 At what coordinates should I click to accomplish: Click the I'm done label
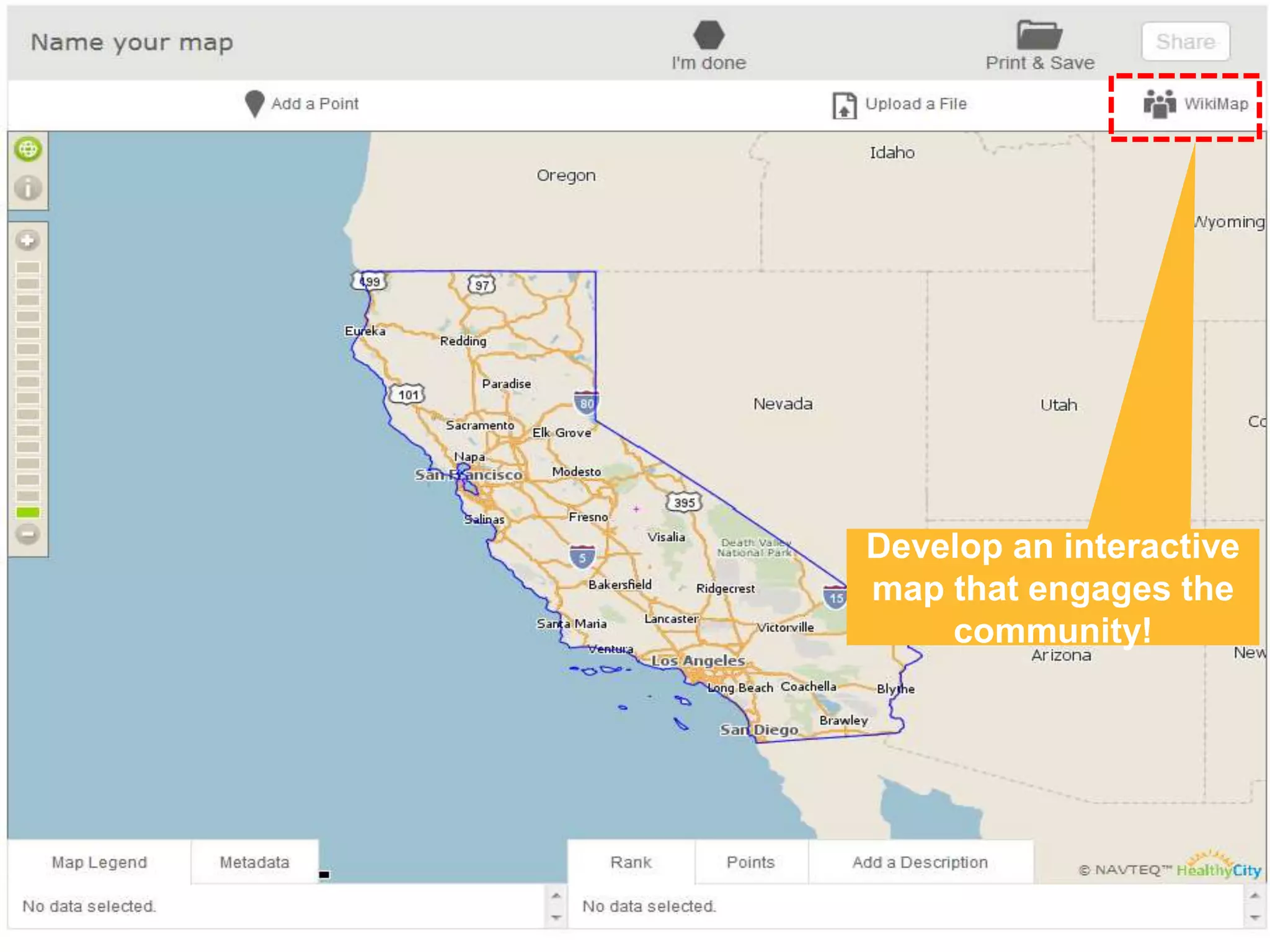click(709, 63)
